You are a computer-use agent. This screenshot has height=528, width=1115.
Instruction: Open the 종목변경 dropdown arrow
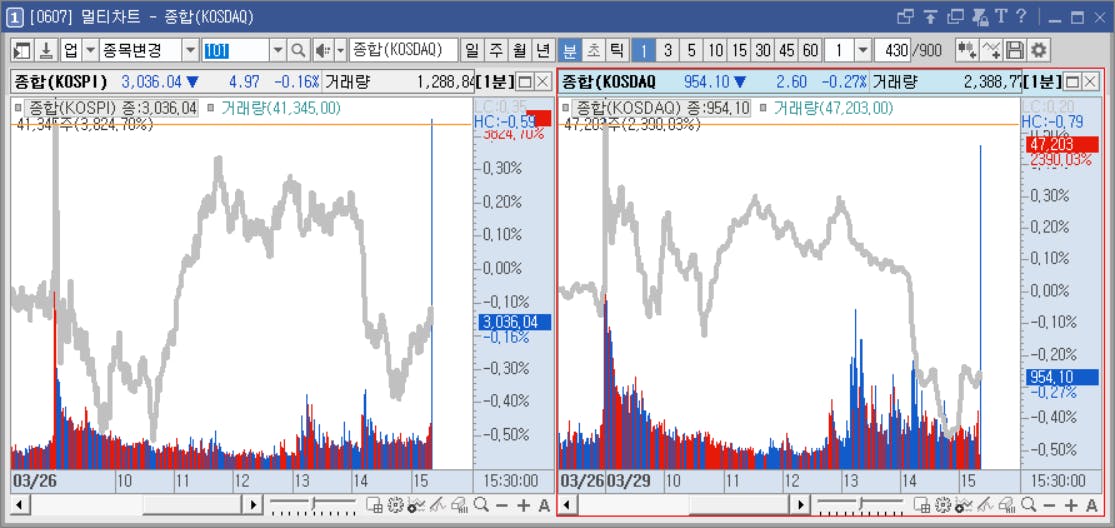(190, 50)
